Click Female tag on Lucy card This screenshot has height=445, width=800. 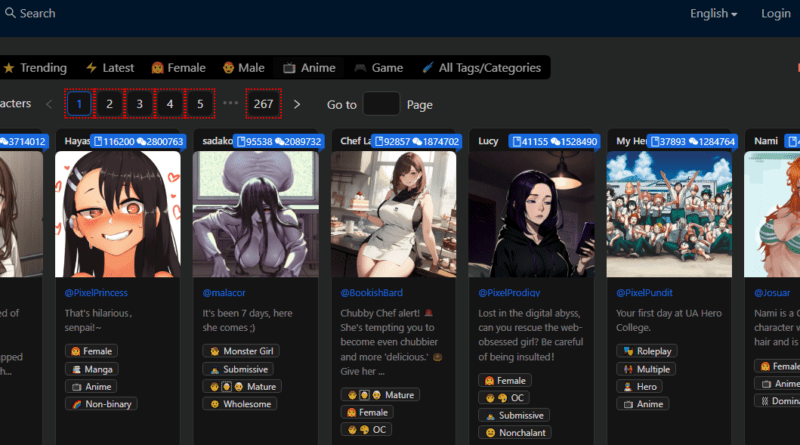505,381
